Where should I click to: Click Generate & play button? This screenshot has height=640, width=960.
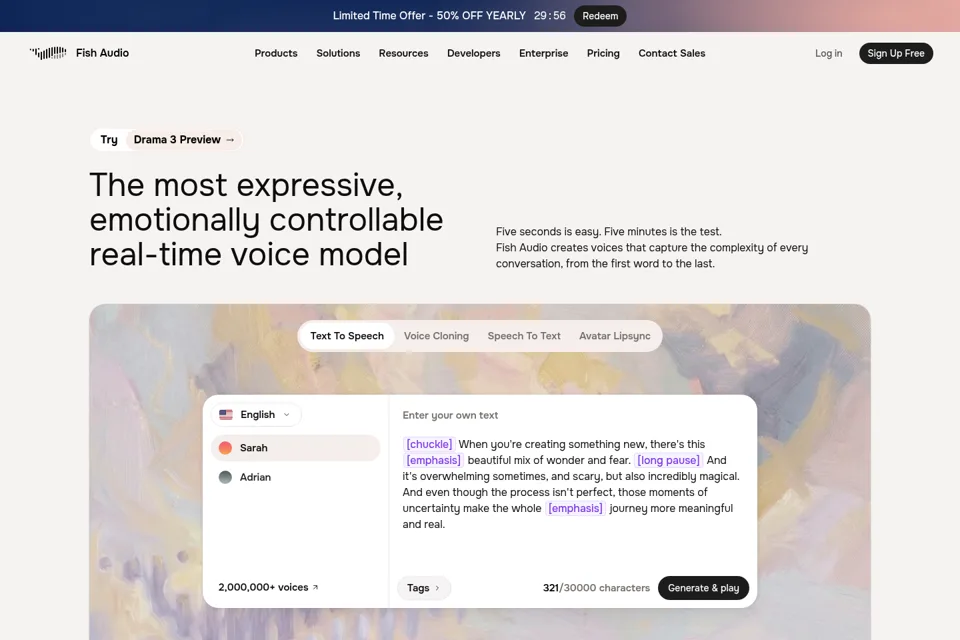pyautogui.click(x=703, y=588)
